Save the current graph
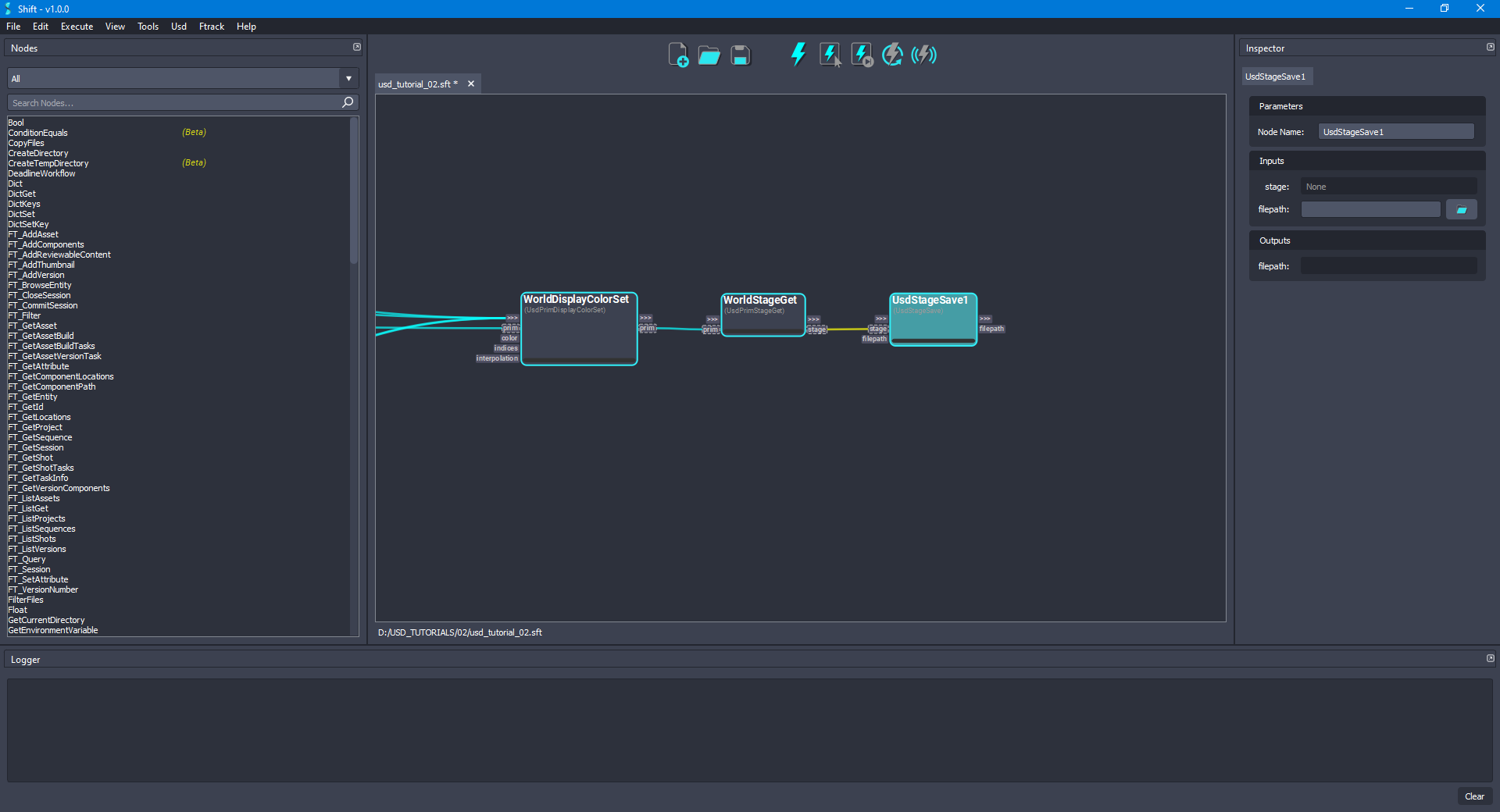The height and width of the screenshot is (812, 1500). click(x=739, y=55)
